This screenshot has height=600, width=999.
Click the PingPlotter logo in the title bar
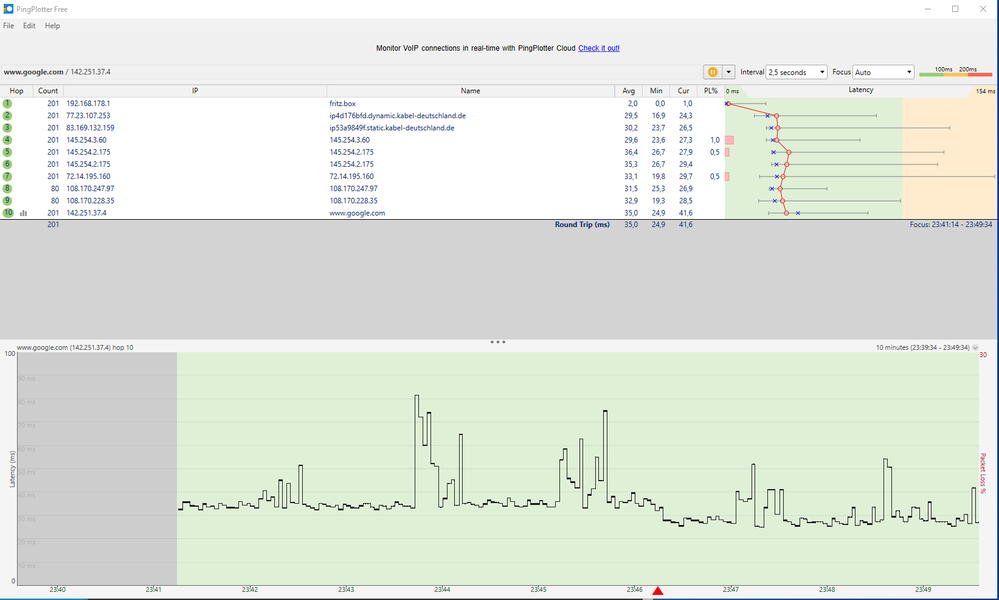pos(10,9)
